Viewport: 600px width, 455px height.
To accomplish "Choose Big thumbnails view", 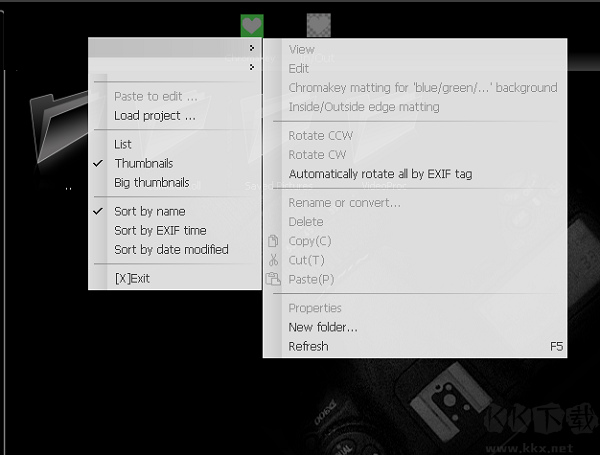I will click(x=151, y=183).
